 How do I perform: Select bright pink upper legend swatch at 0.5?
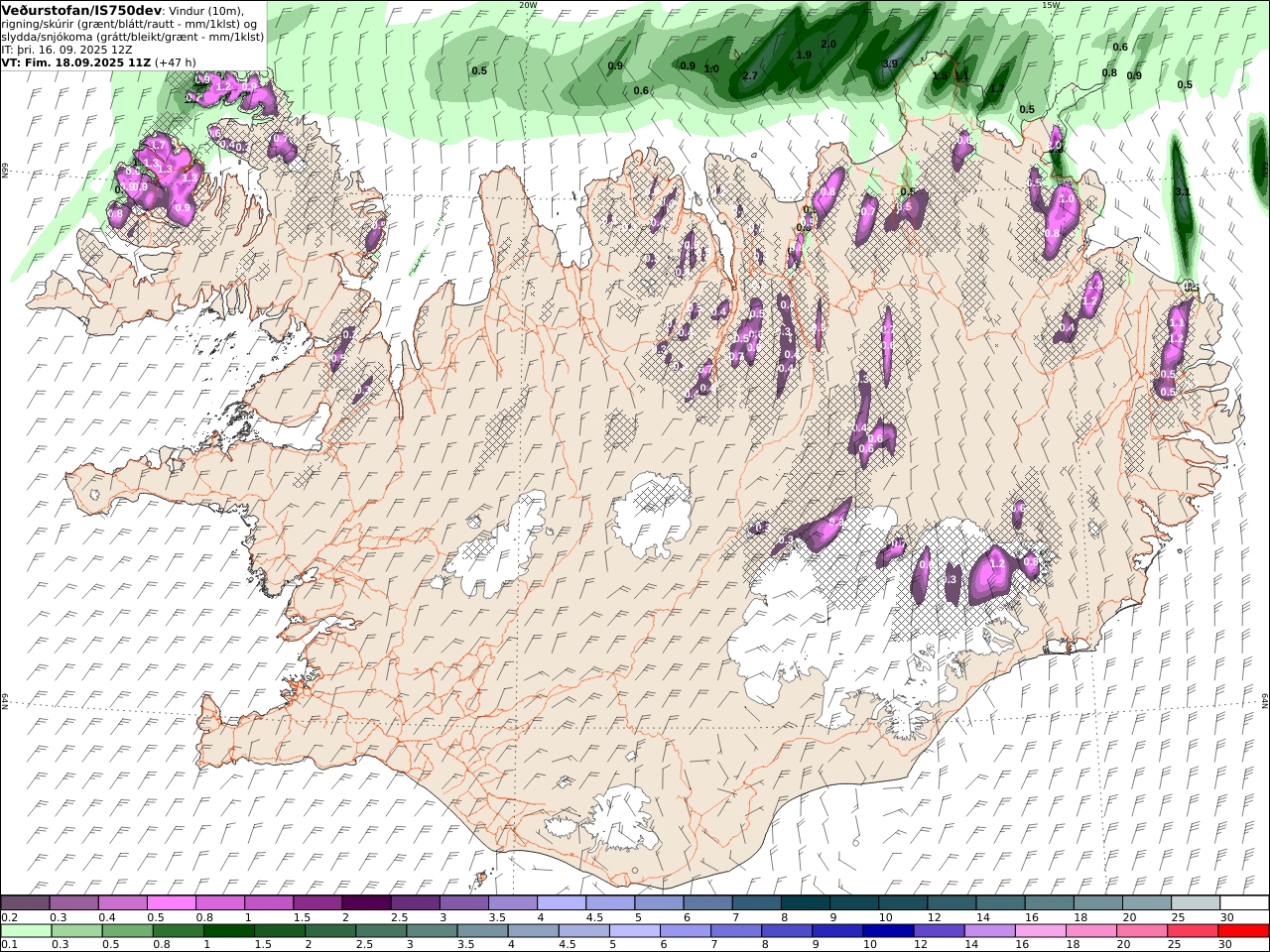(171, 902)
